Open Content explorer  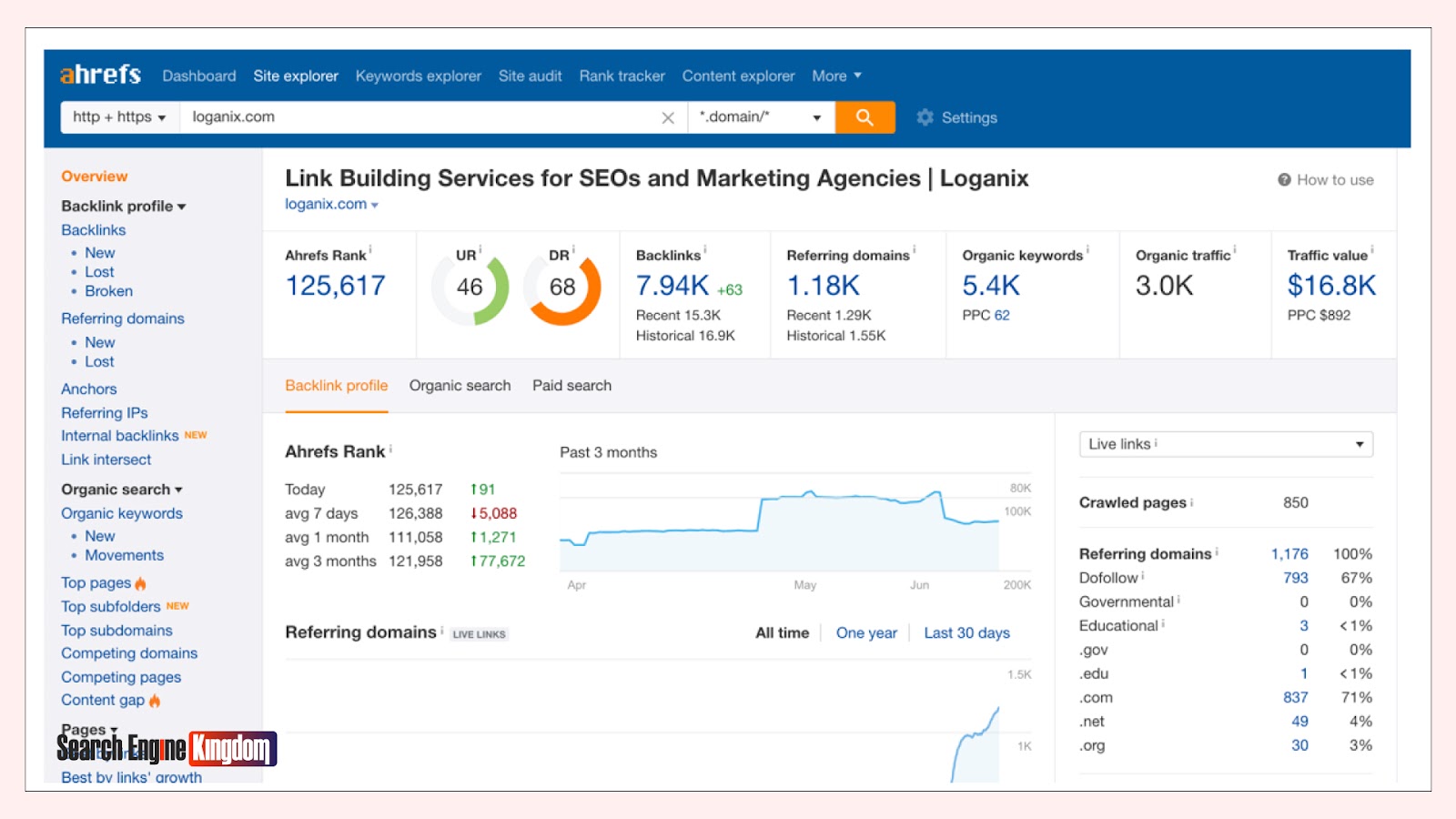coord(739,76)
